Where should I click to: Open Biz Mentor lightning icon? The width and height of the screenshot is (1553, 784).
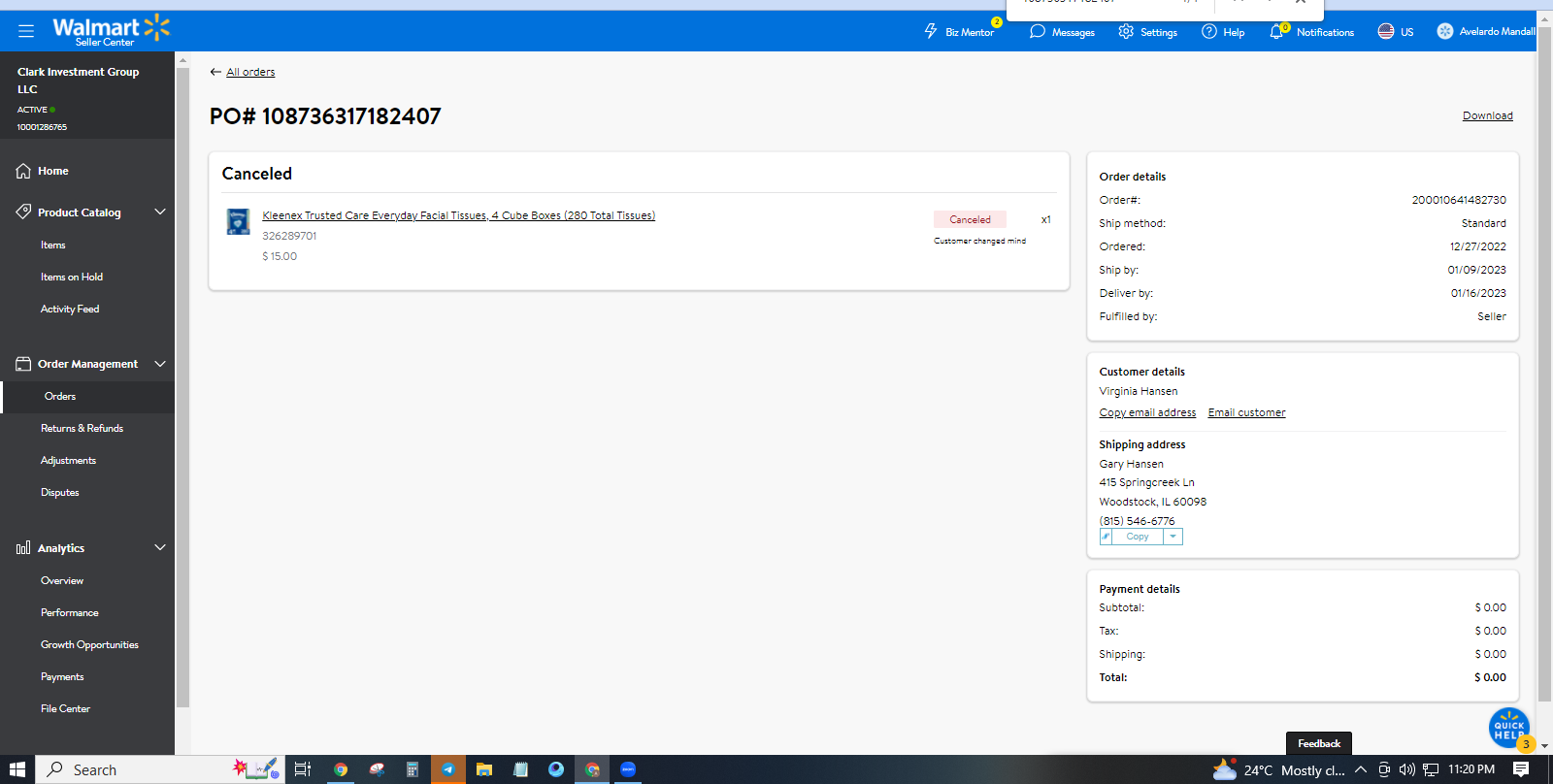point(931,31)
